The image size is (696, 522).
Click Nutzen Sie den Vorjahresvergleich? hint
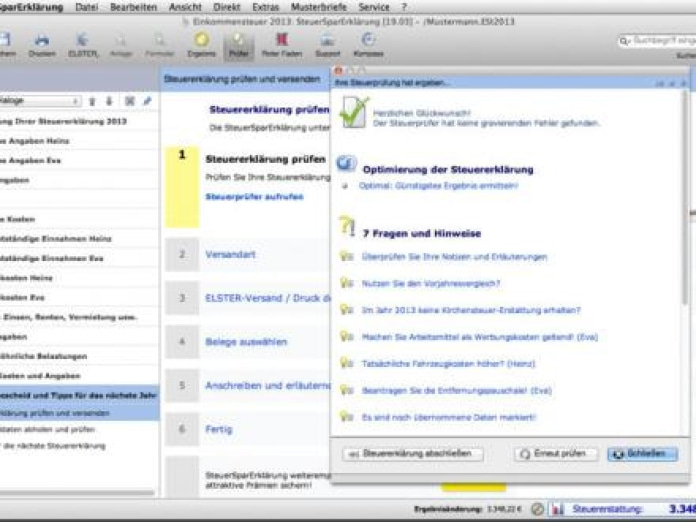pyautogui.click(x=431, y=283)
